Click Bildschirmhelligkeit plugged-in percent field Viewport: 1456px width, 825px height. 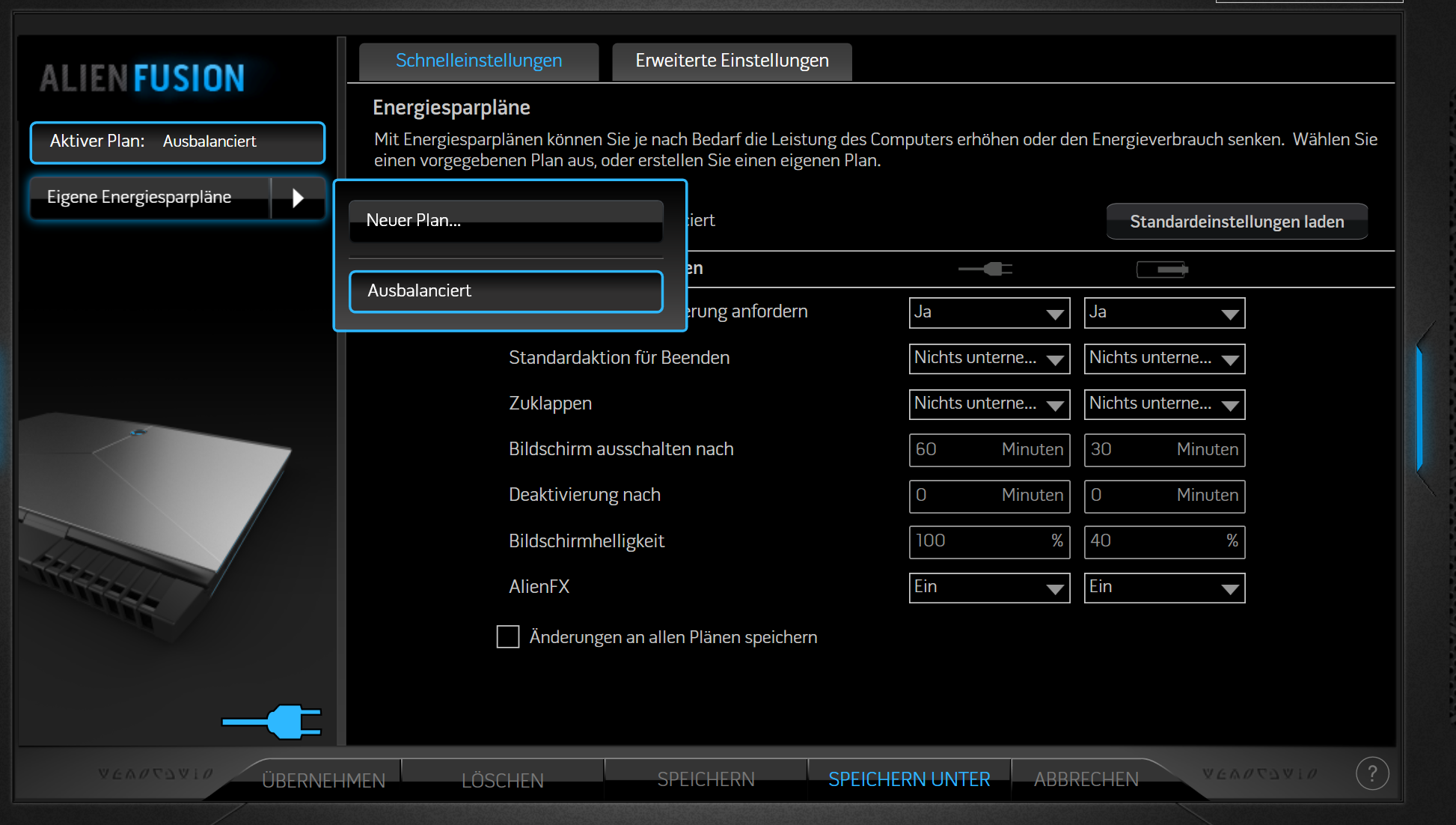click(989, 541)
